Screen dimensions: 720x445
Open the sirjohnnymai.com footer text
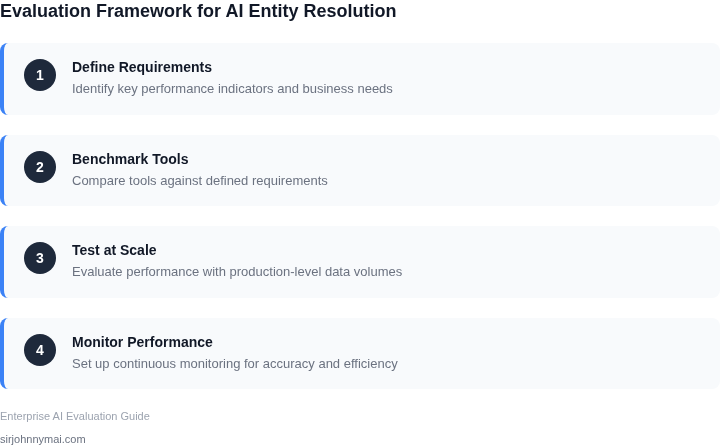point(43,439)
